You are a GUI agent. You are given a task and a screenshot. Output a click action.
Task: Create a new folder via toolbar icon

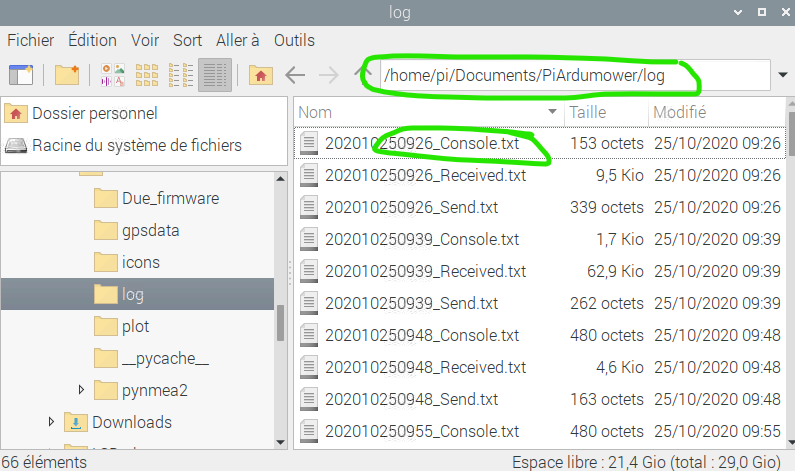[66, 75]
